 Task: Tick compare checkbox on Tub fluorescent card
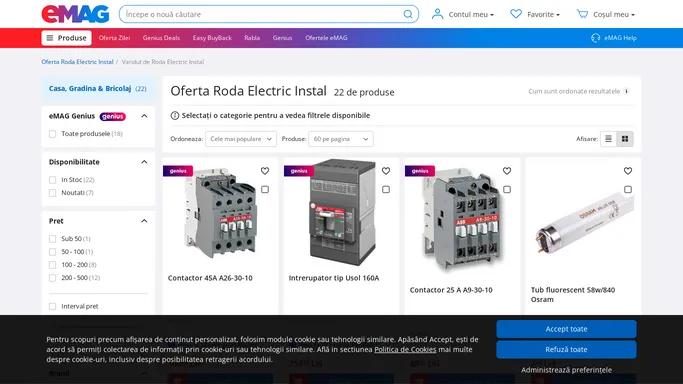click(x=628, y=189)
